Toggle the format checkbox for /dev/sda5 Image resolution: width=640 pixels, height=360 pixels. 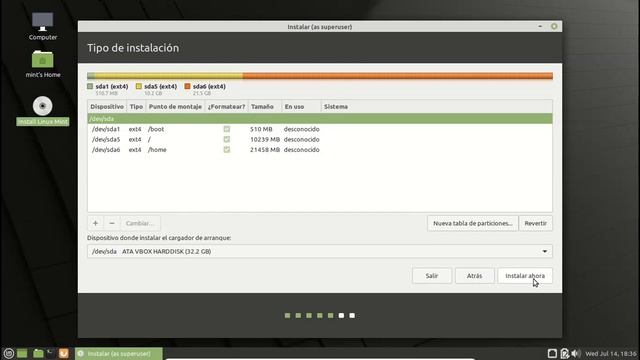tap(227, 139)
